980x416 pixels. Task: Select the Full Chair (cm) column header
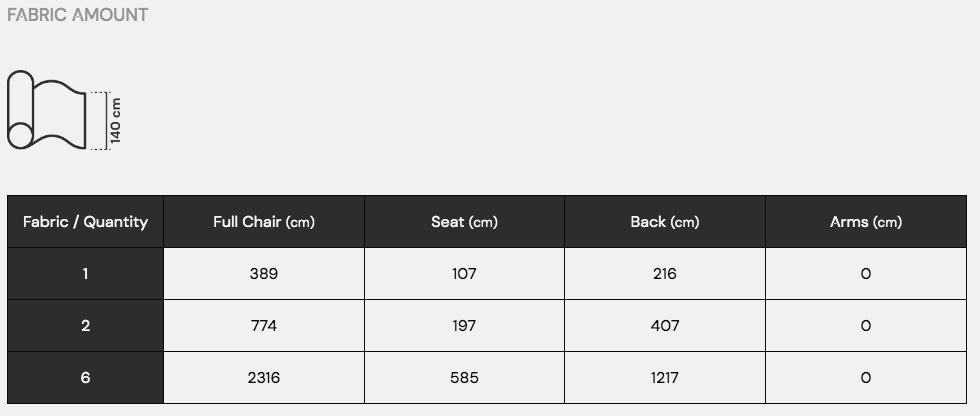[264, 222]
